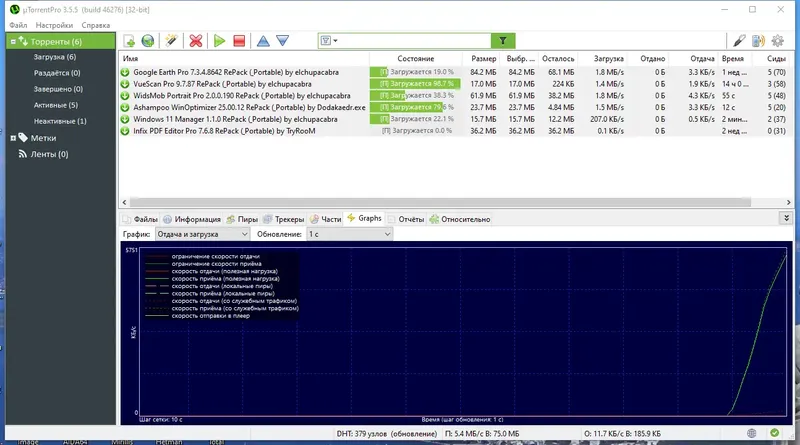Viewport: 800px width, 445px height.
Task: Select the Windows 11 Manager torrent row
Action: pos(456,119)
